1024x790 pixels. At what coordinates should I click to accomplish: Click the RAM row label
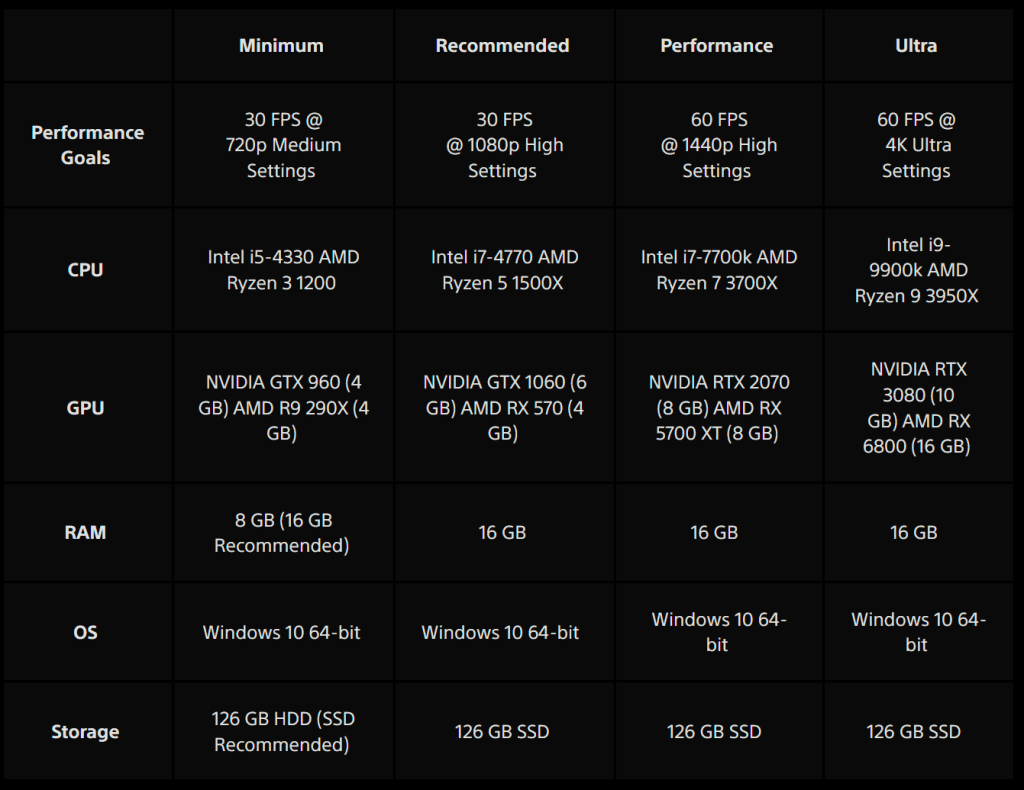point(85,533)
